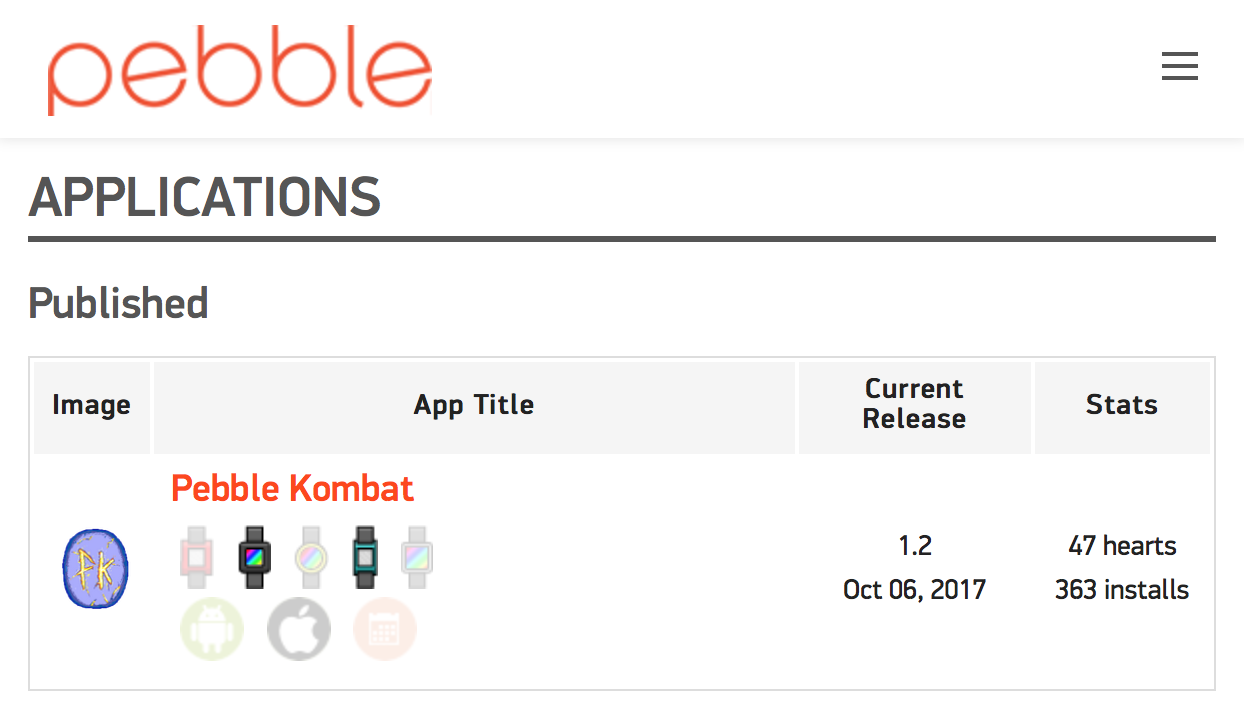This screenshot has width=1244, height=720.
Task: Open the hamburger navigation menu
Action: [1180, 66]
